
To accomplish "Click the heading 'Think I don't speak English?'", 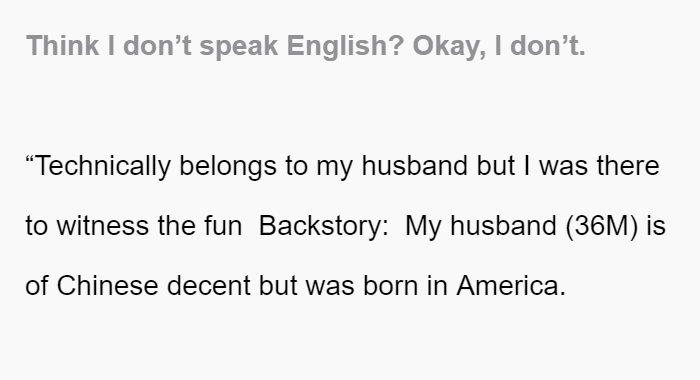I will (x=215, y=46).
